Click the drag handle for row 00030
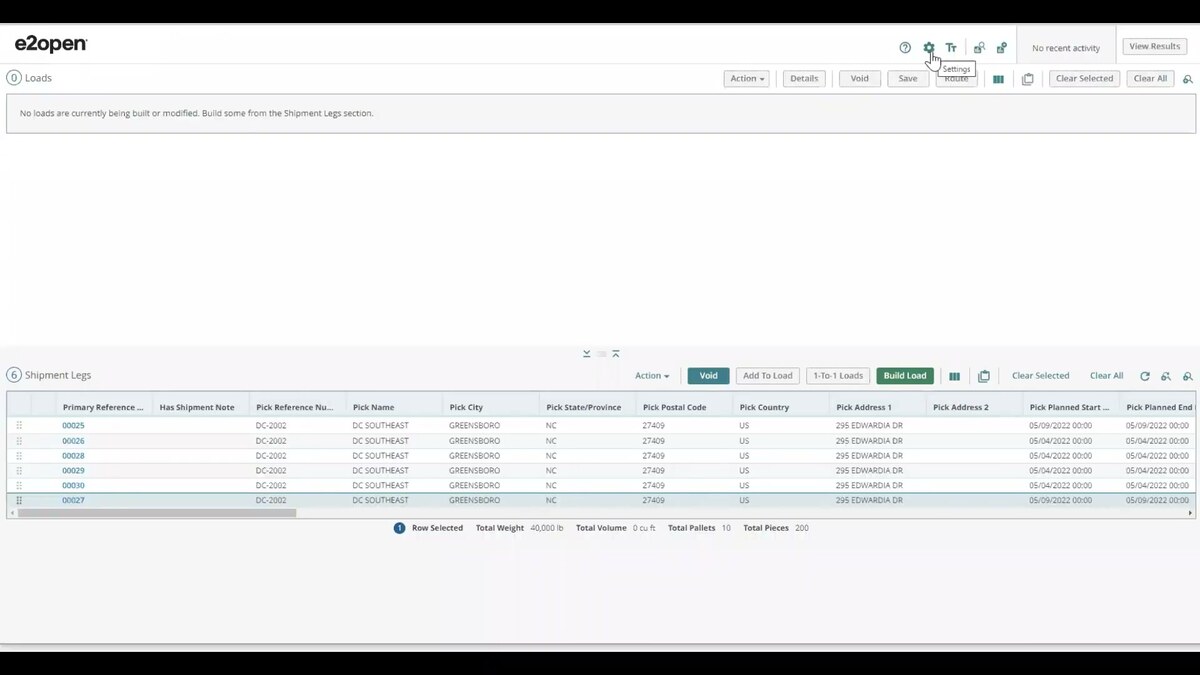1200x675 pixels. click(19, 486)
